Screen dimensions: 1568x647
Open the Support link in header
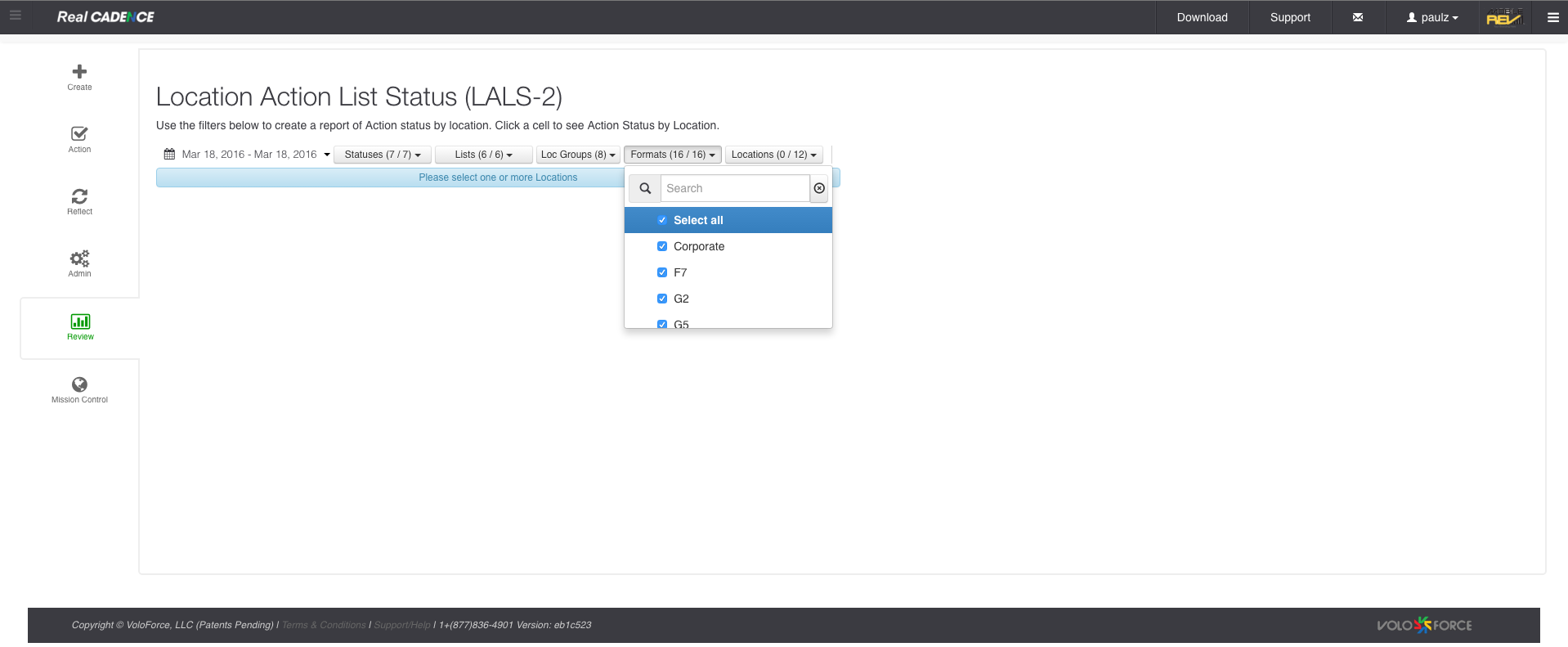(1289, 17)
